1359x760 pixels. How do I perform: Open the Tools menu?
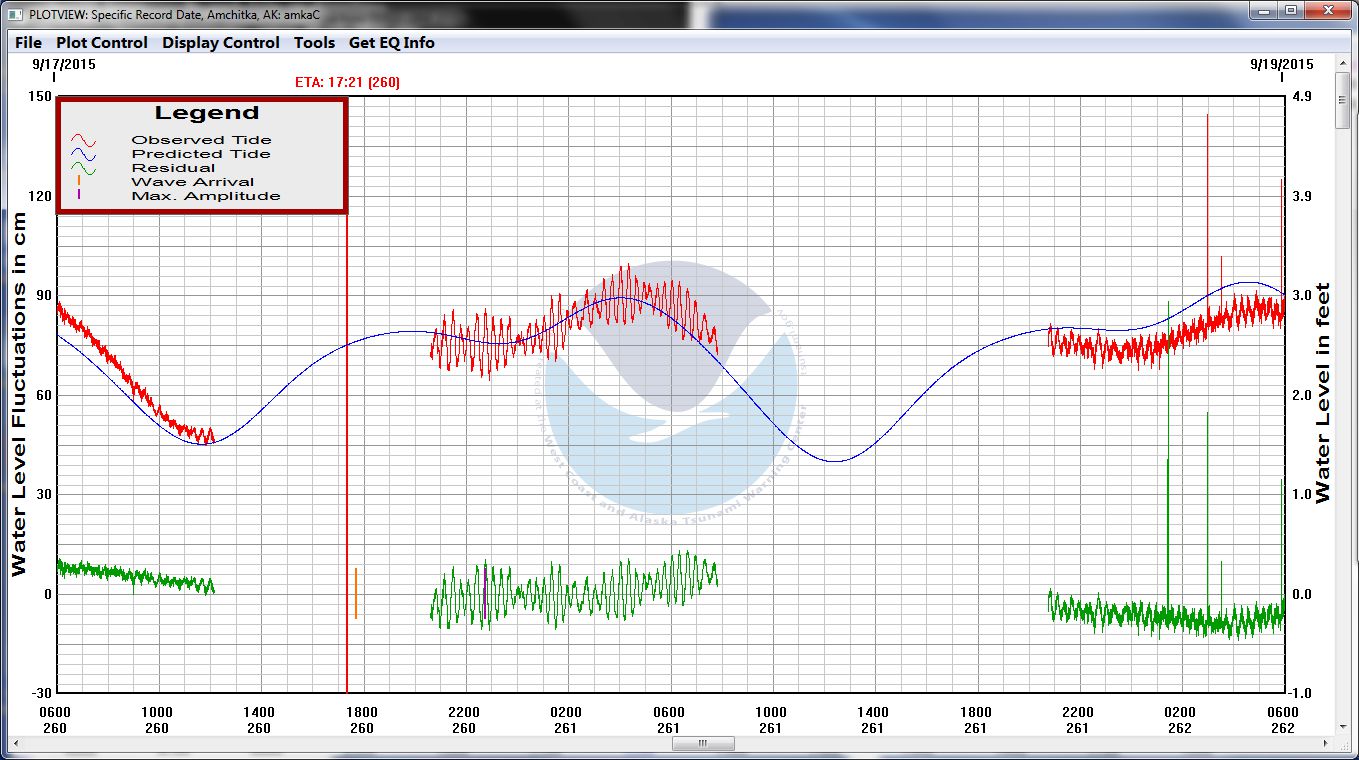pos(314,43)
